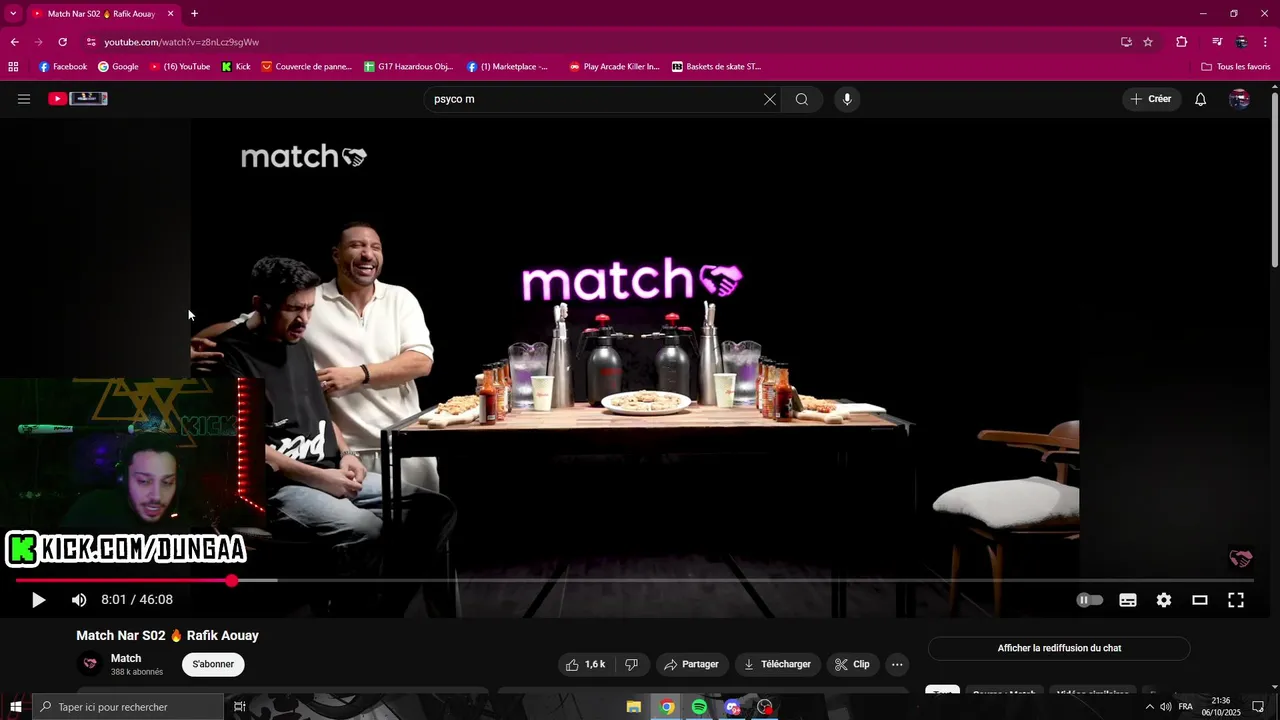Bookmark this page with the star icon

point(1148,42)
